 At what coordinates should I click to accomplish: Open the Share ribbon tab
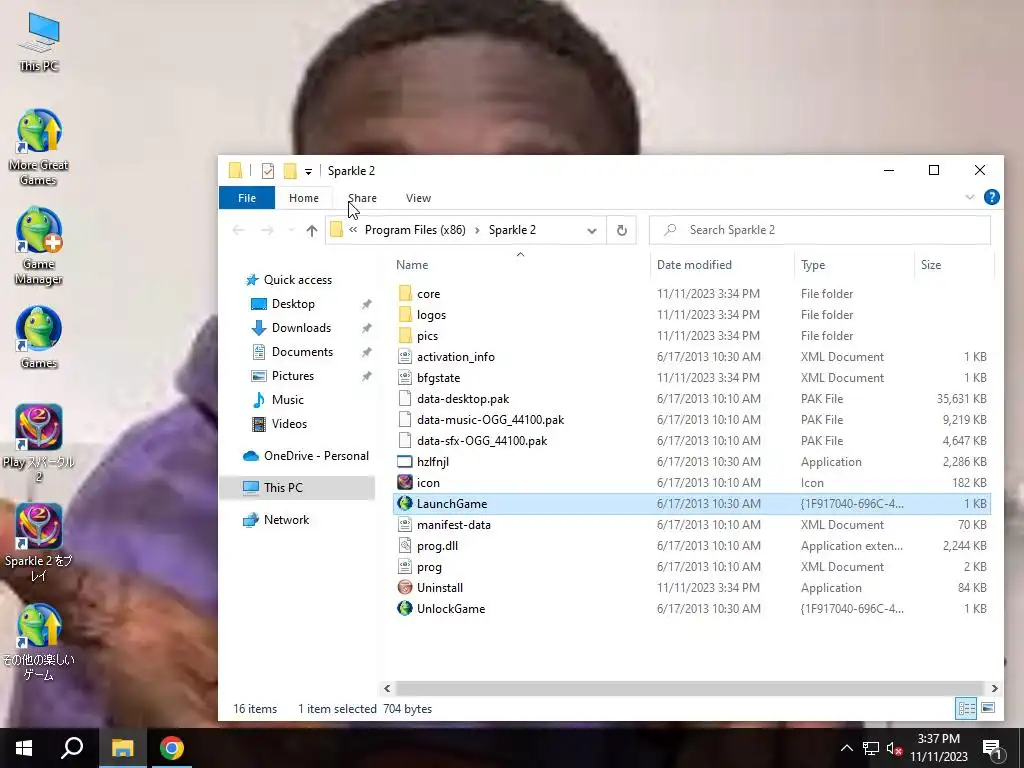pos(362,198)
